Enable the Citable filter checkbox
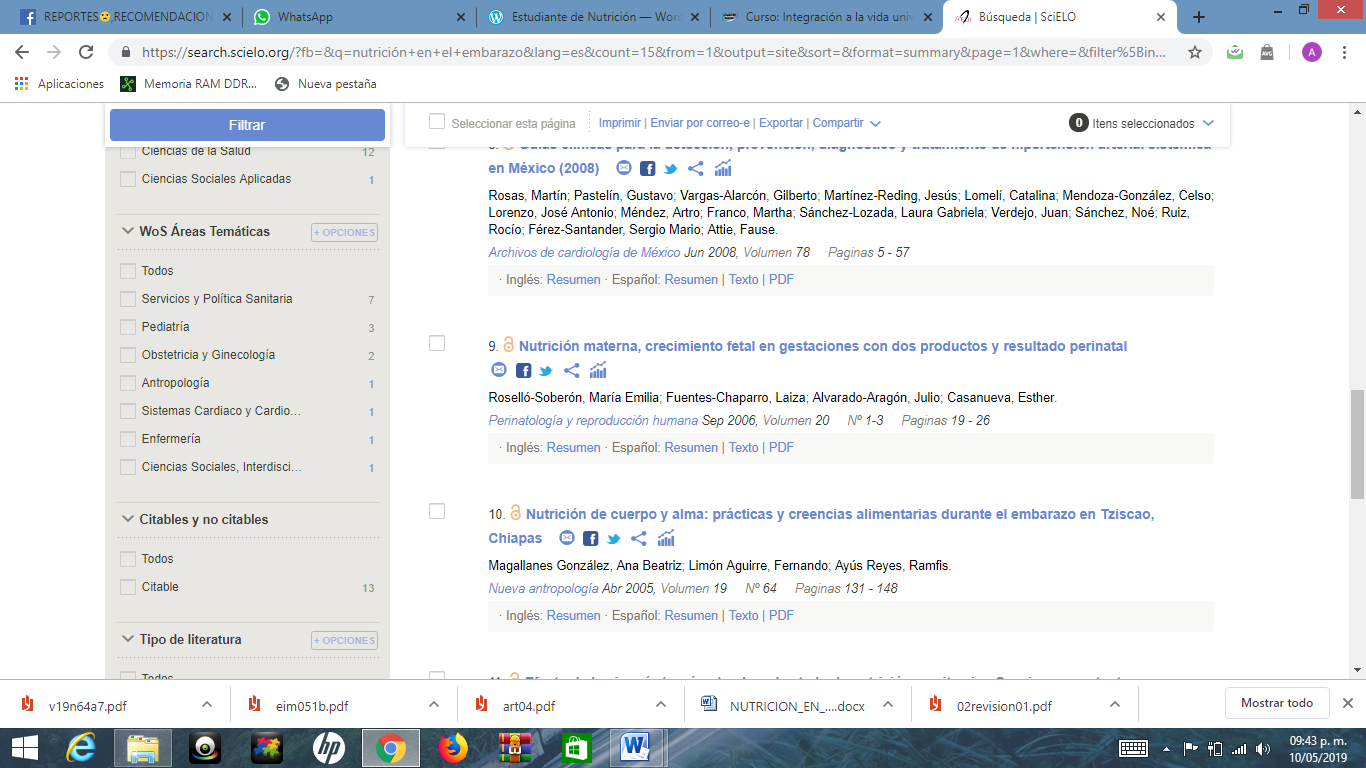Viewport: 1366px width, 768px height. tap(128, 587)
